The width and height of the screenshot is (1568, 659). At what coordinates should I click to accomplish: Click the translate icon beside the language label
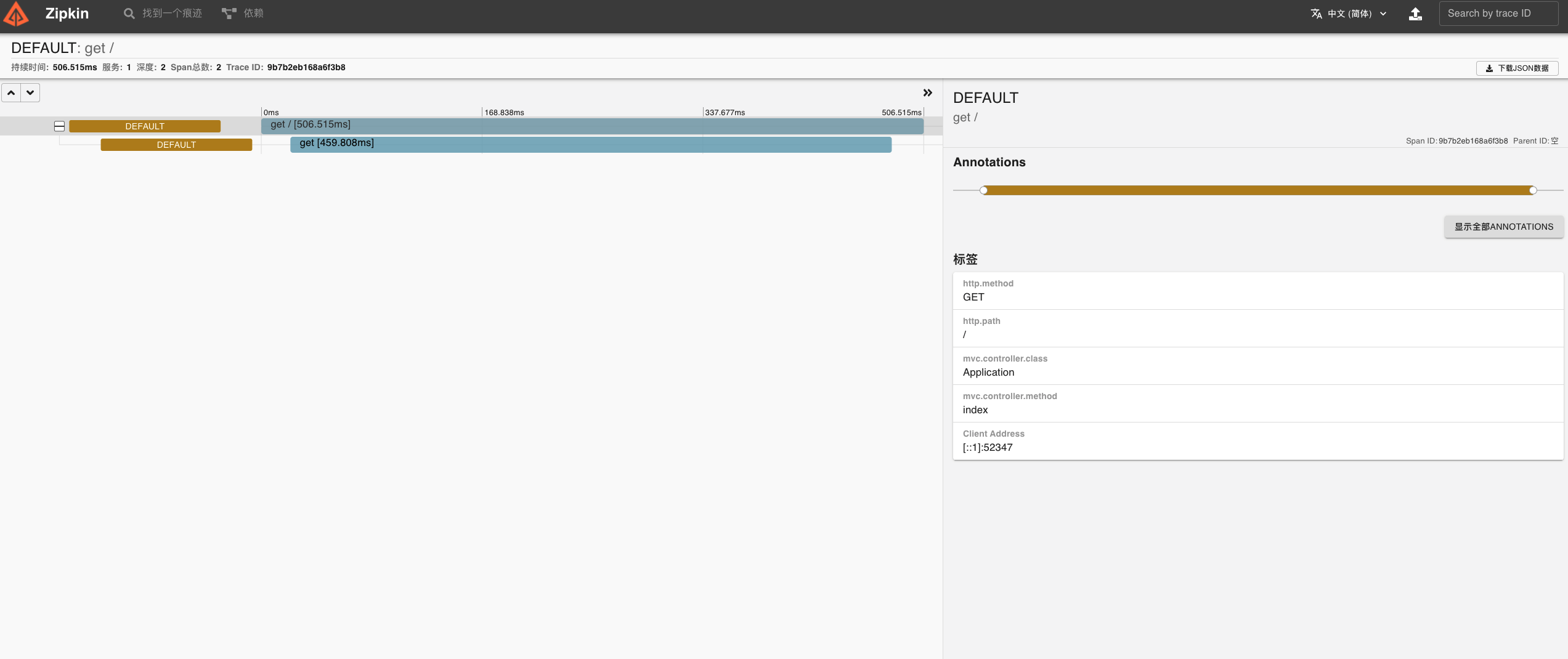pyautogui.click(x=1316, y=14)
